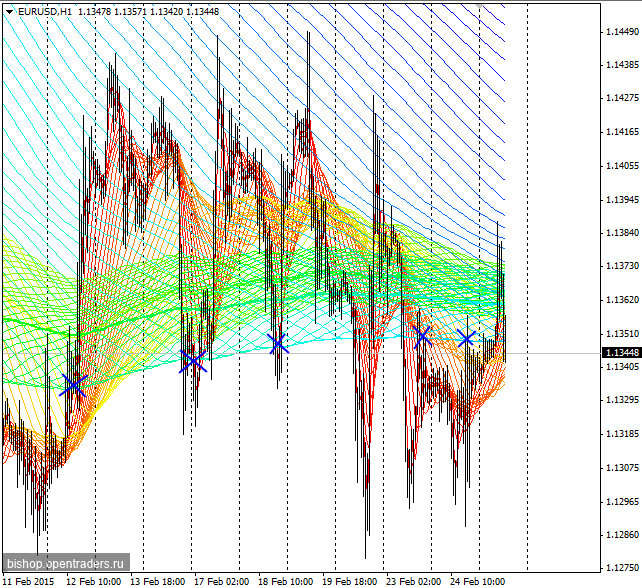Open the chart menu triangle beside EURUSD,H1
Screen dimensions: 642x588
click(x=9, y=12)
